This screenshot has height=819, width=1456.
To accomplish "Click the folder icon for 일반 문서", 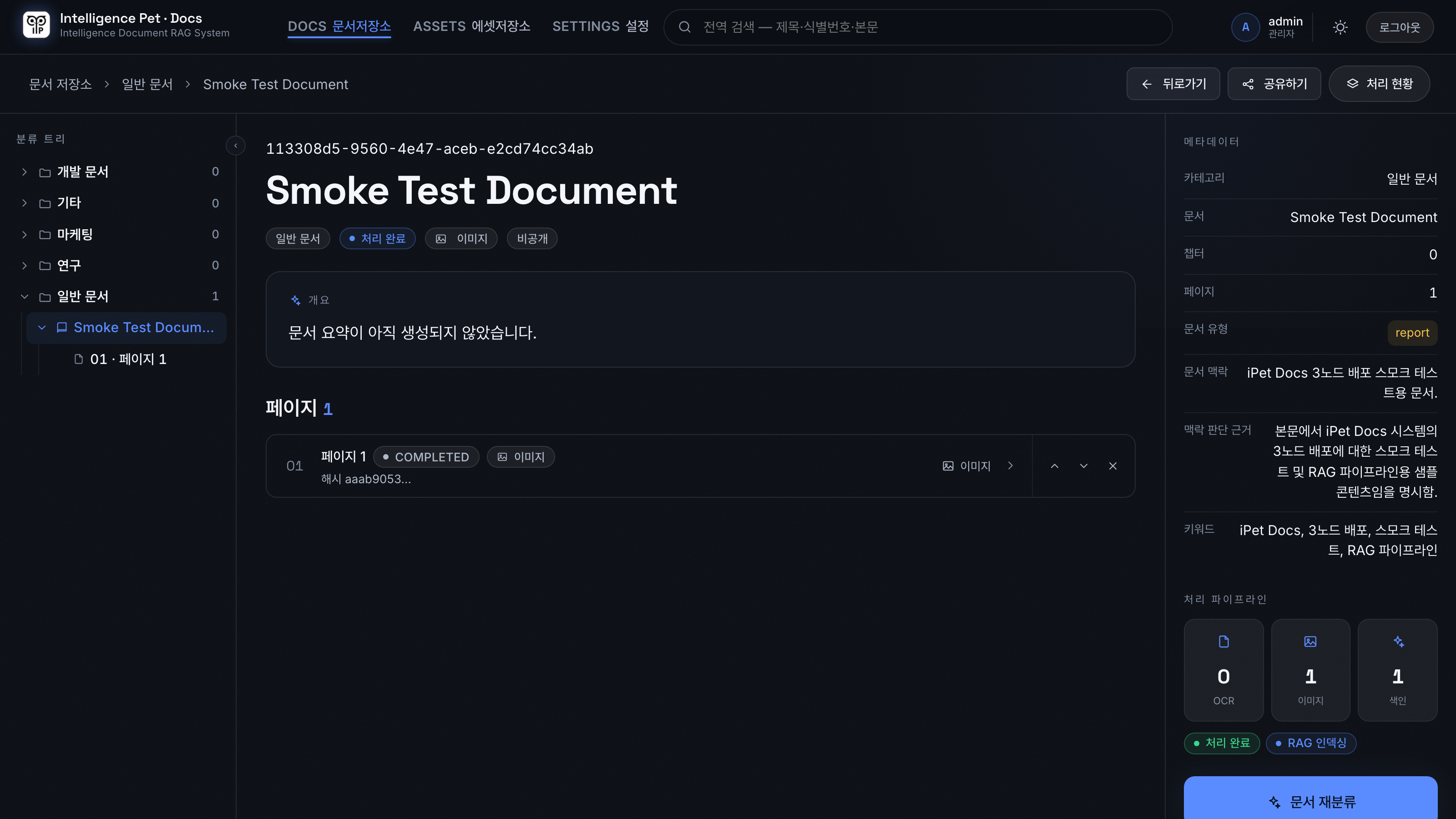I will (x=45, y=297).
